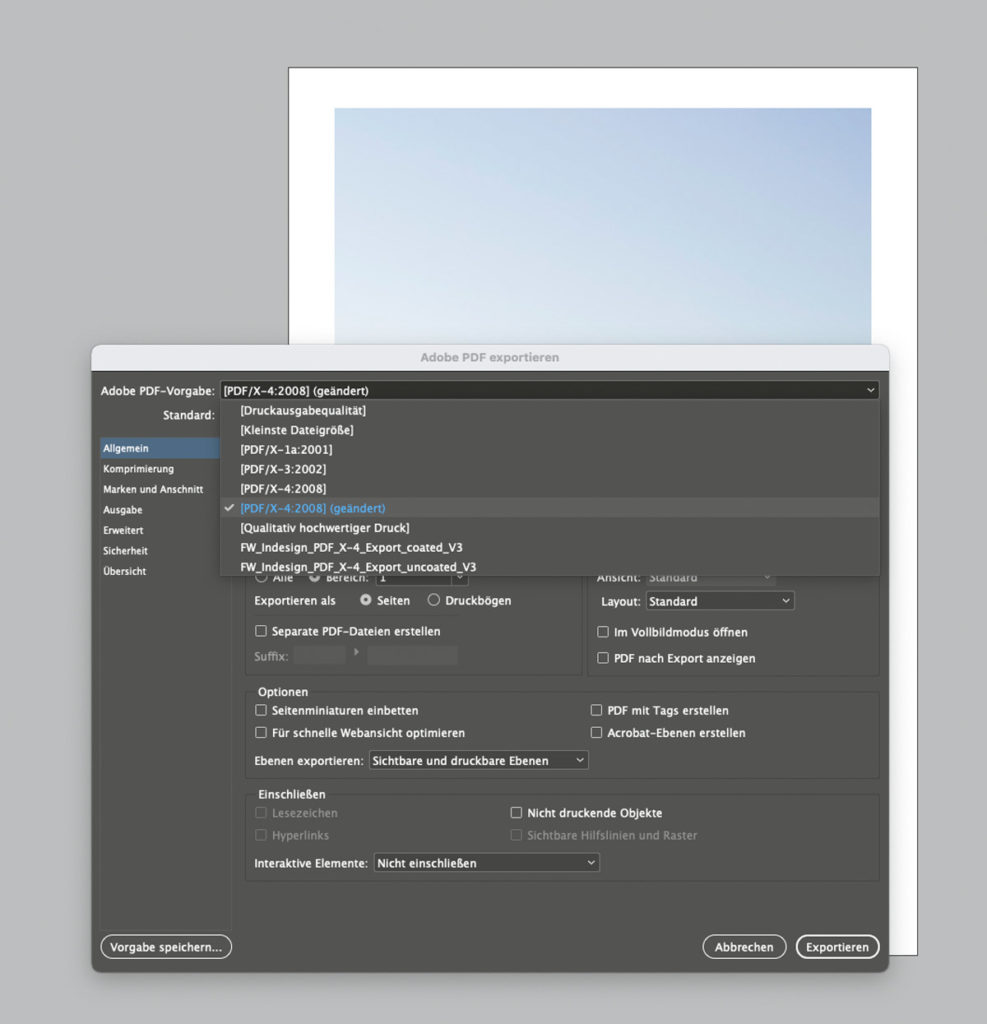Viewport: 987px width, 1024px height.
Task: Click Exportieren button
Action: point(837,947)
